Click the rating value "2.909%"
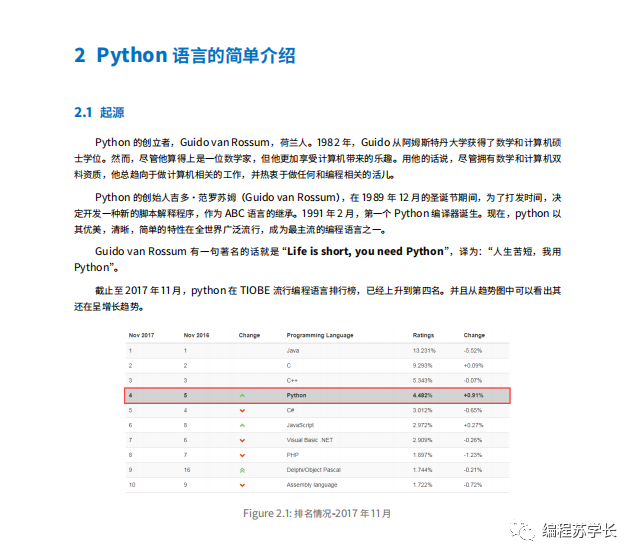 (422, 440)
